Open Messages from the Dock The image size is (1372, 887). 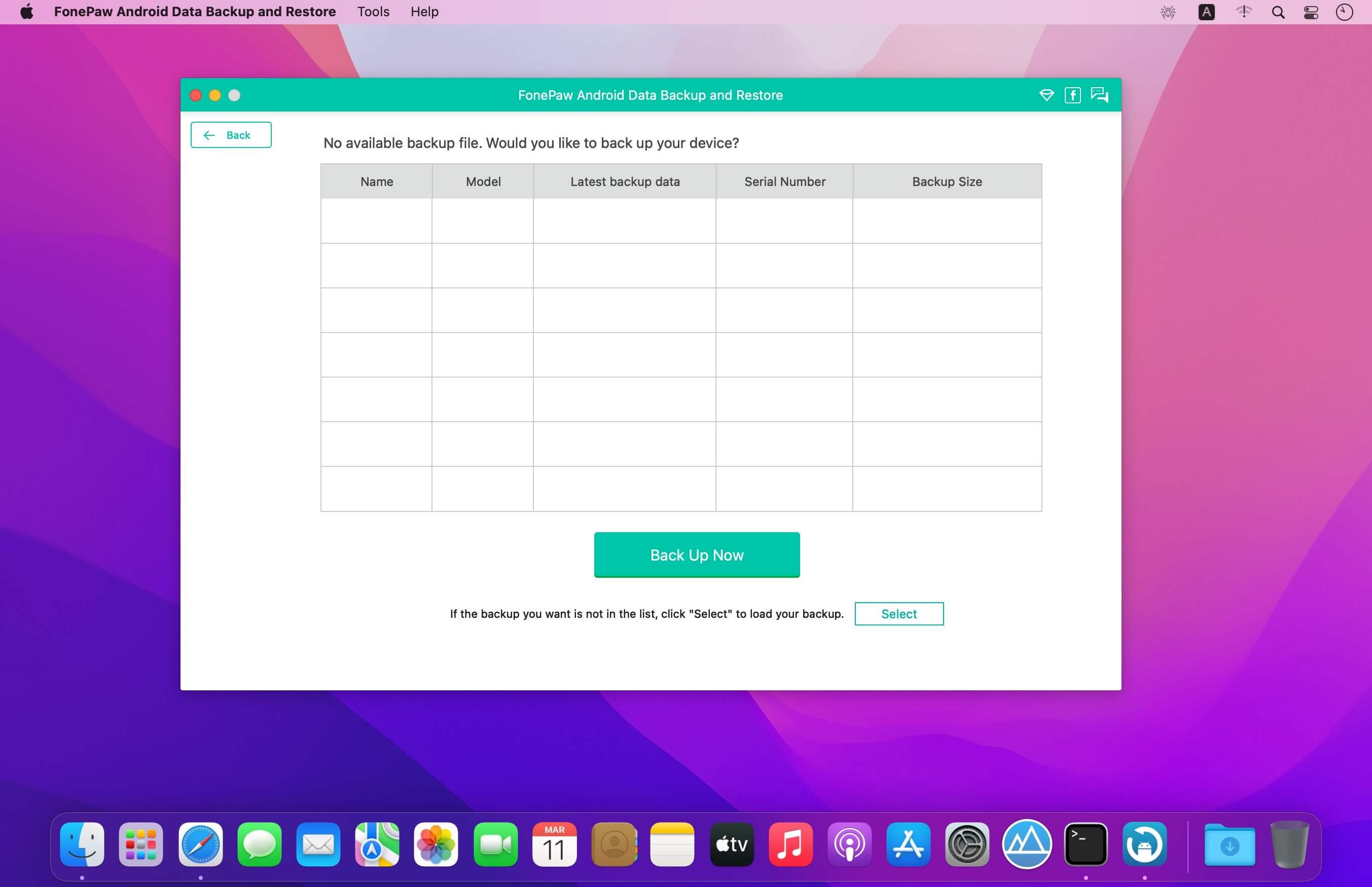point(259,844)
